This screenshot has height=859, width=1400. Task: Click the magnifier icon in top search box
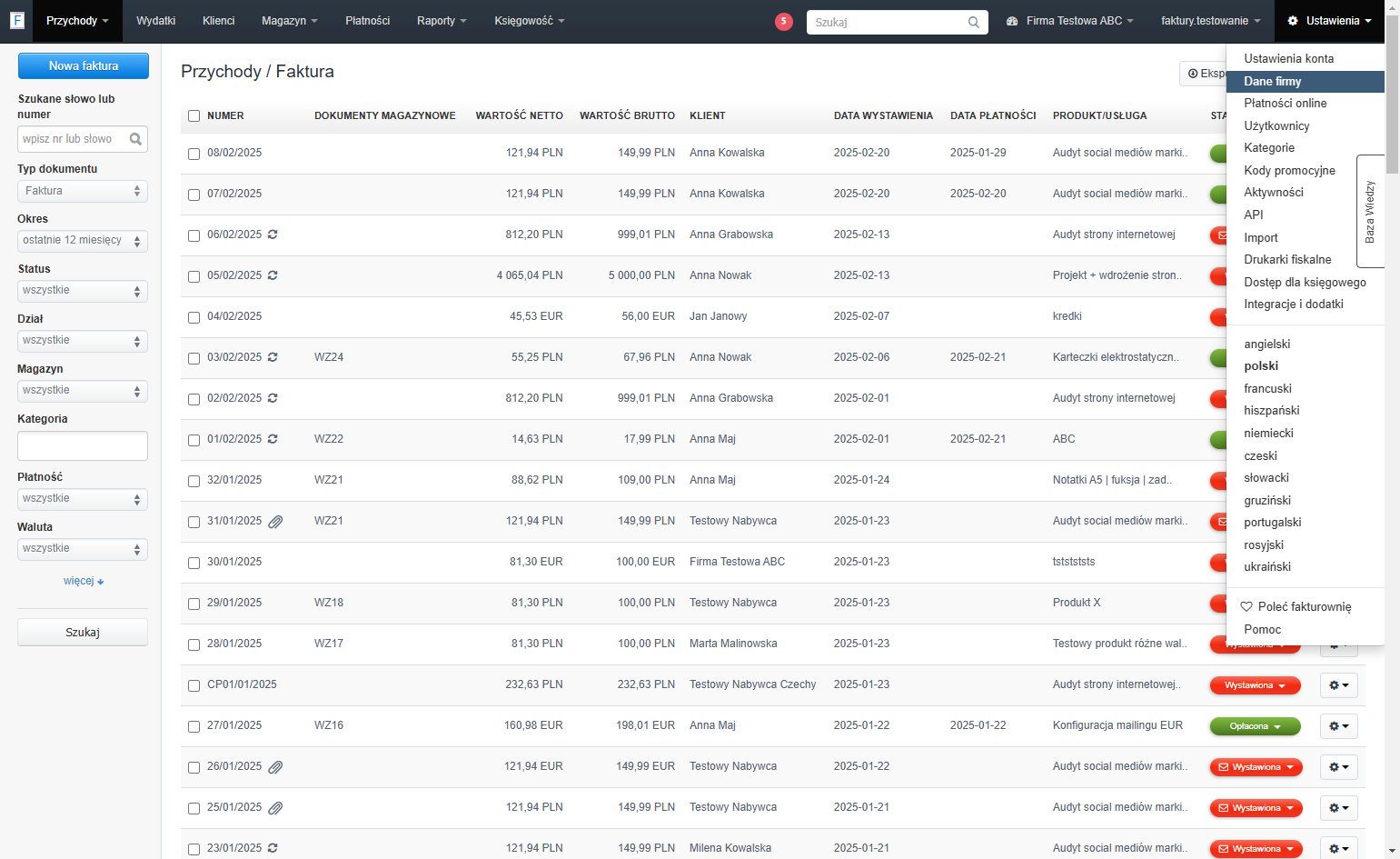(973, 22)
